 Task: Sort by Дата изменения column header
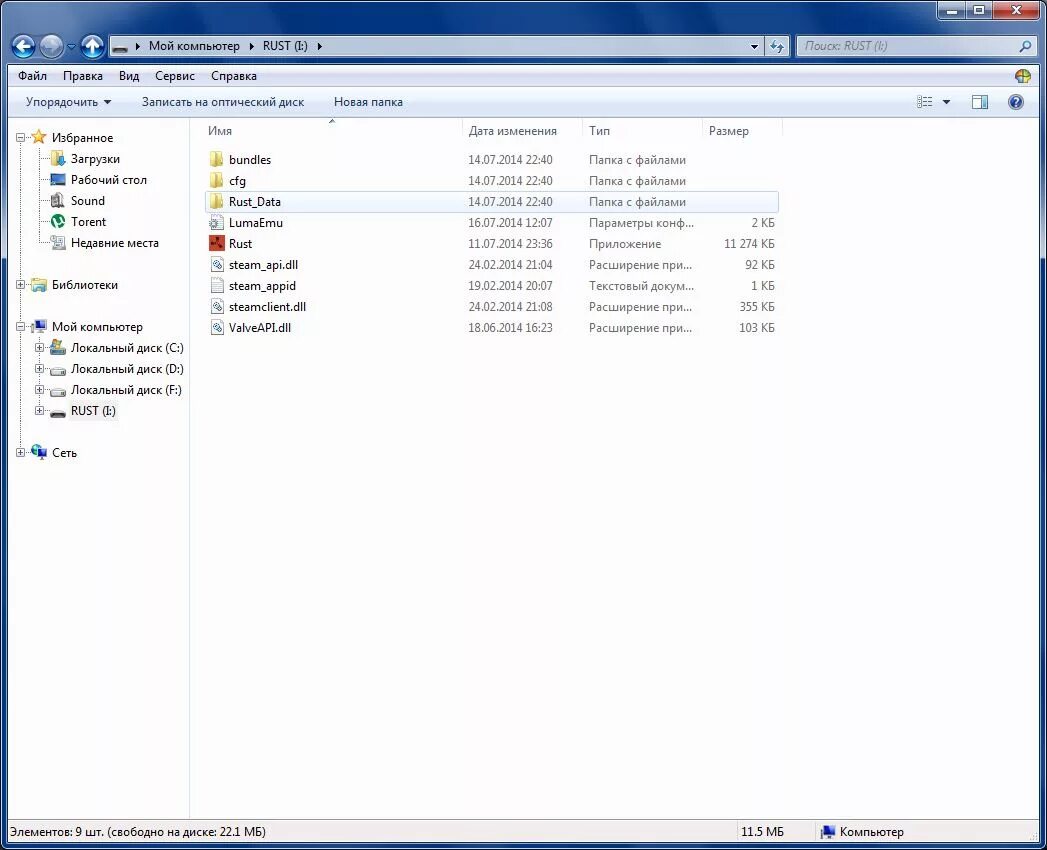tap(512, 131)
